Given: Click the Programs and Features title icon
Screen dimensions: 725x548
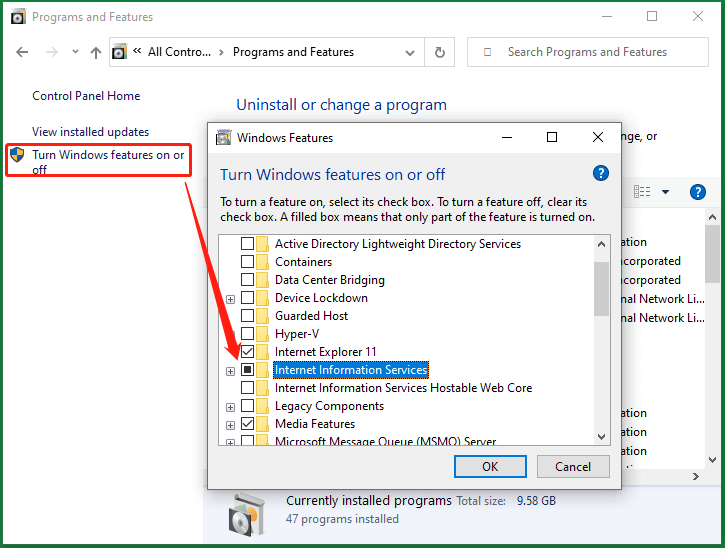Looking at the screenshot, I should click(x=18, y=17).
